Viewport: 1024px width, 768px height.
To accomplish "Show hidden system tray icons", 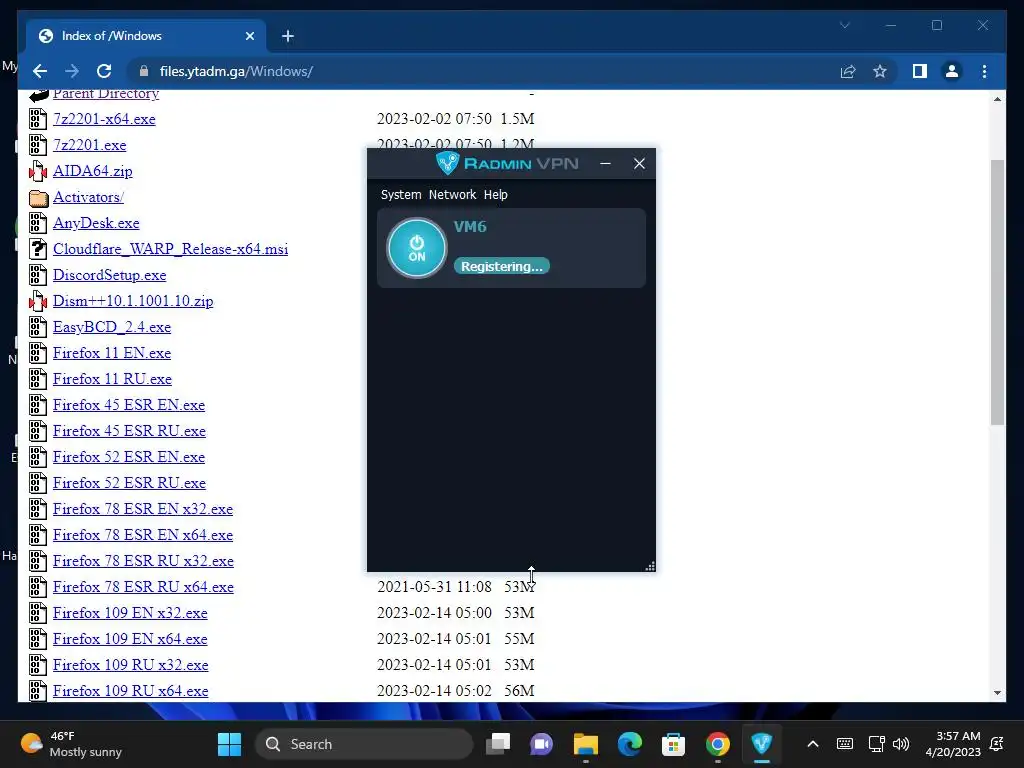I will coord(812,744).
